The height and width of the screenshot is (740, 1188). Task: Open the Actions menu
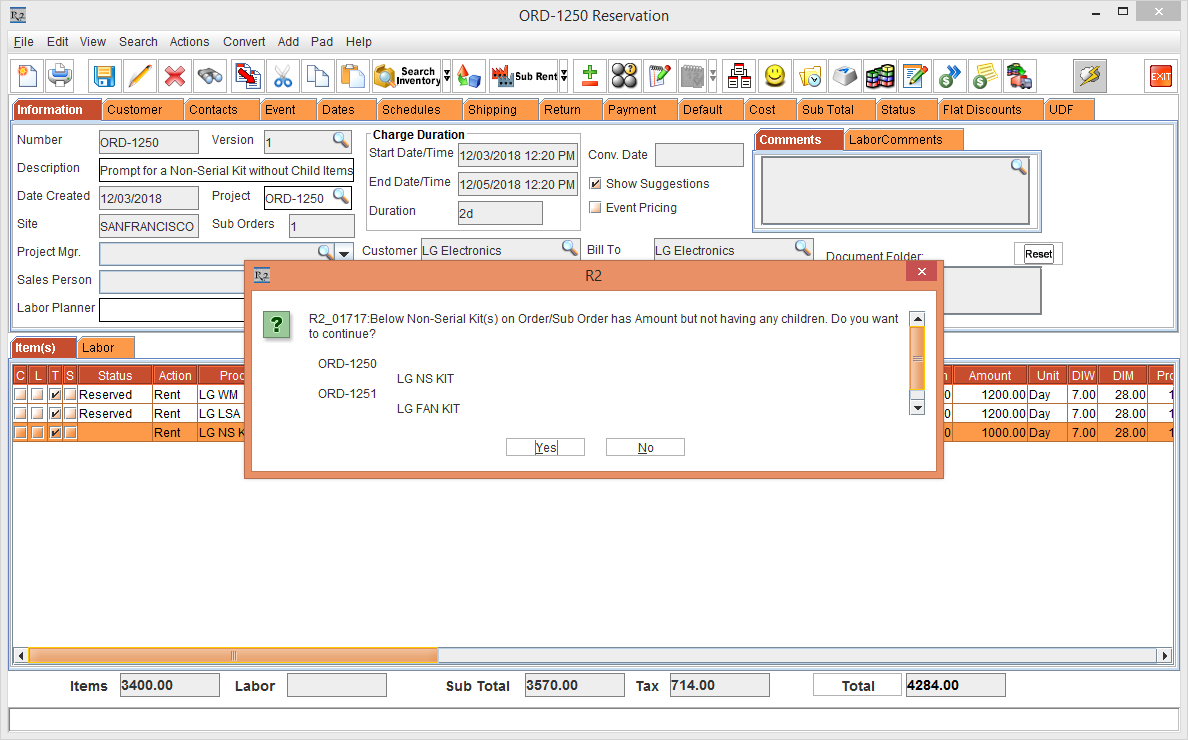(189, 42)
